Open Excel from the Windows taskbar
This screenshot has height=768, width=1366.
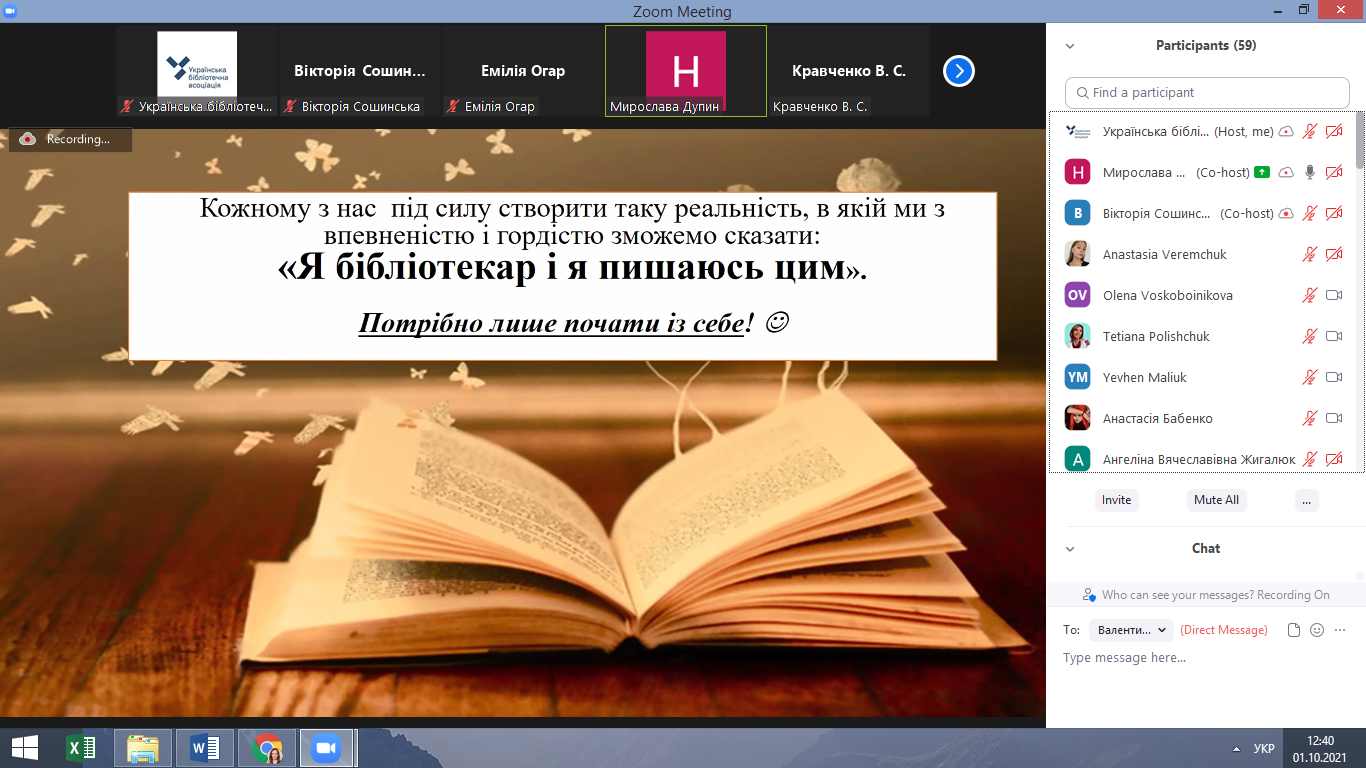click(x=80, y=748)
